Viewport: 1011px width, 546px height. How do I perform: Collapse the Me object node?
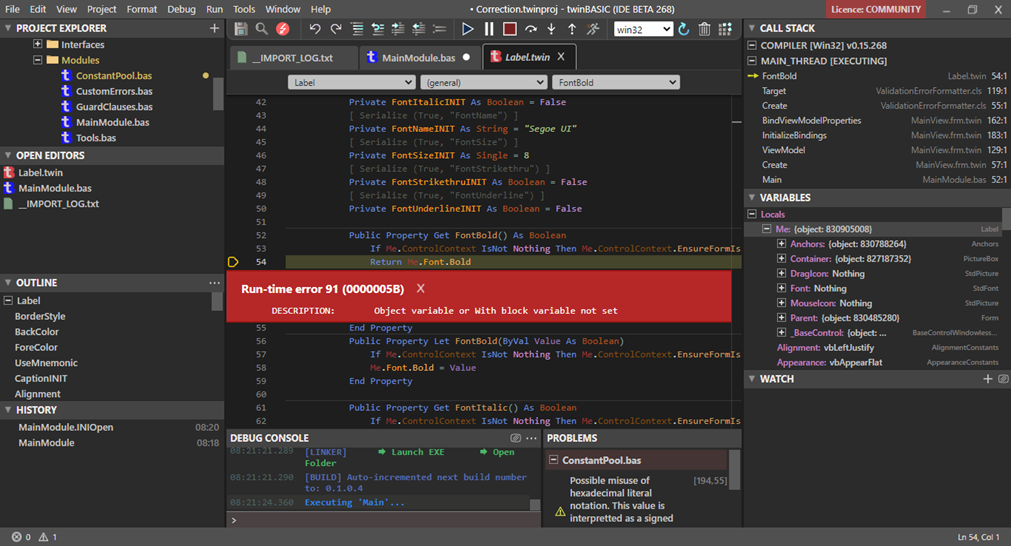coord(767,229)
